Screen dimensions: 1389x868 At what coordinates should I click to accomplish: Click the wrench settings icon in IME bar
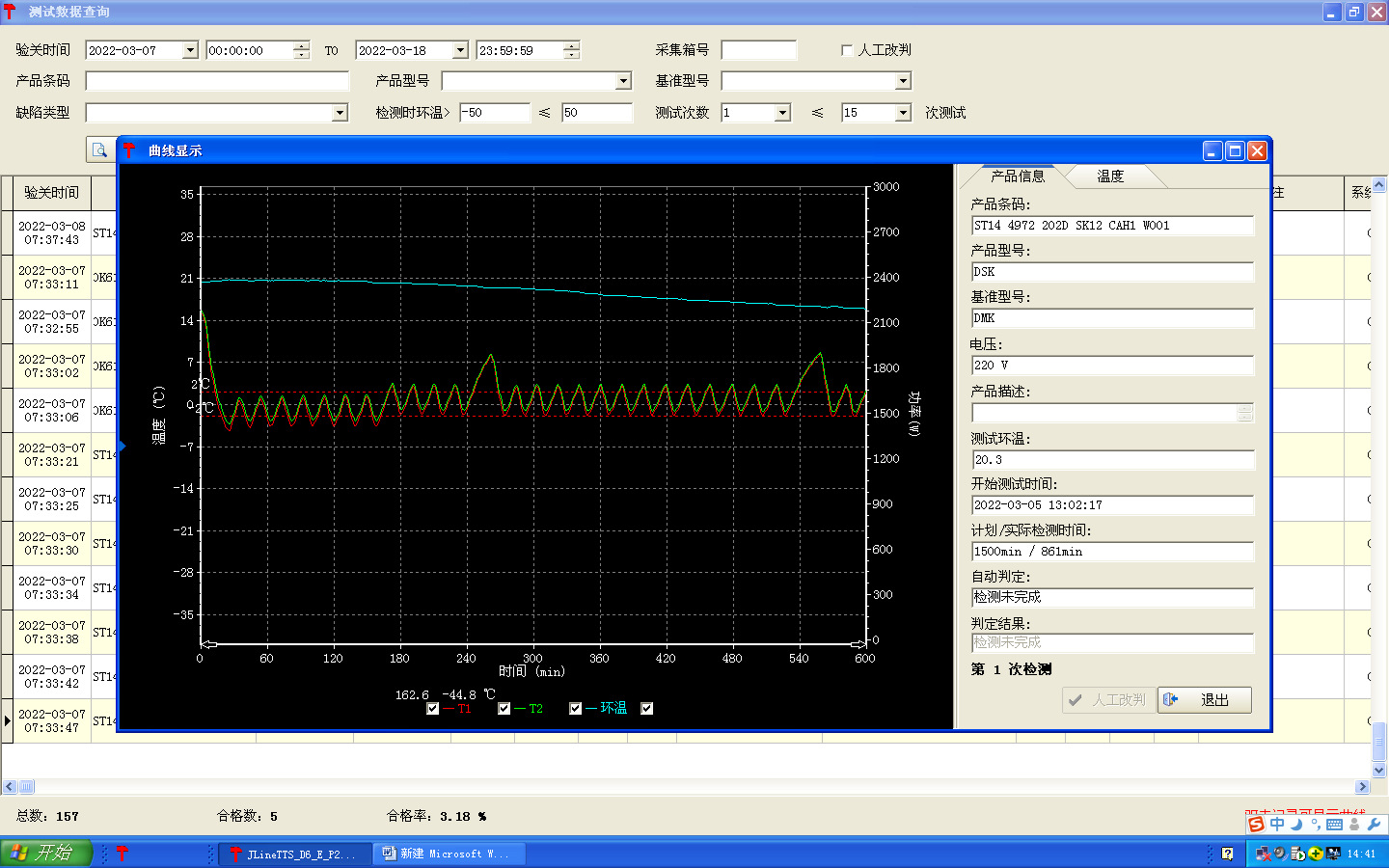click(1375, 825)
